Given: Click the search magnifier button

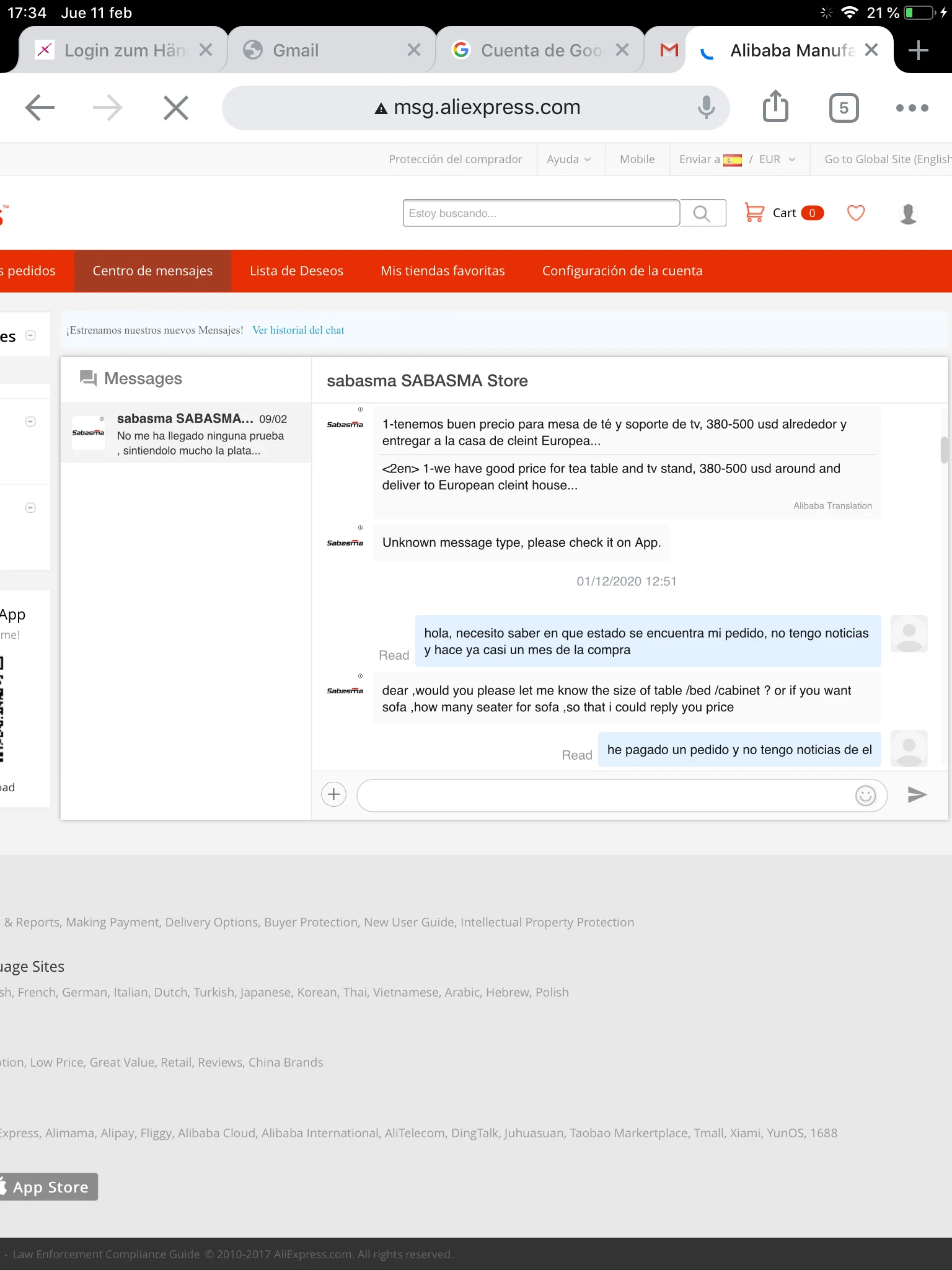Looking at the screenshot, I should pos(702,213).
